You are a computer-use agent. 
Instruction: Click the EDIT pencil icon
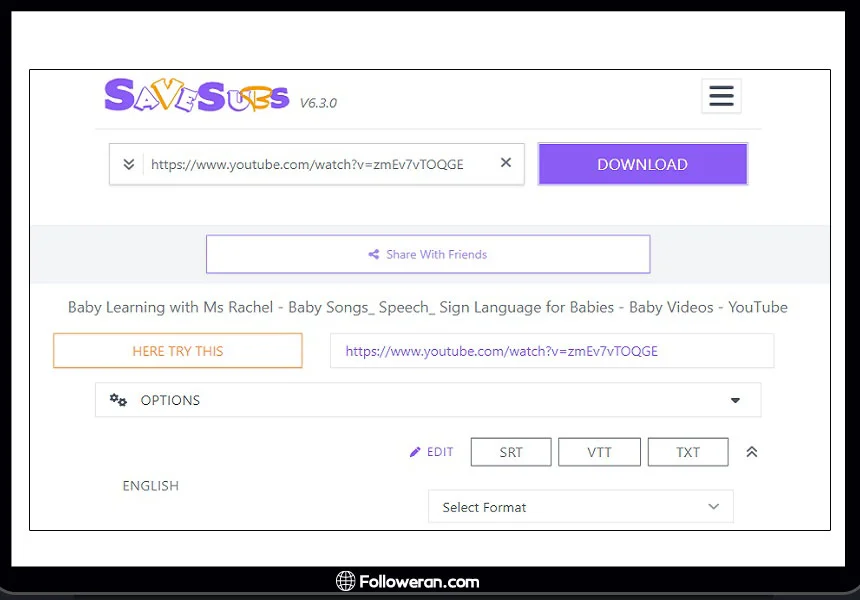pos(415,452)
